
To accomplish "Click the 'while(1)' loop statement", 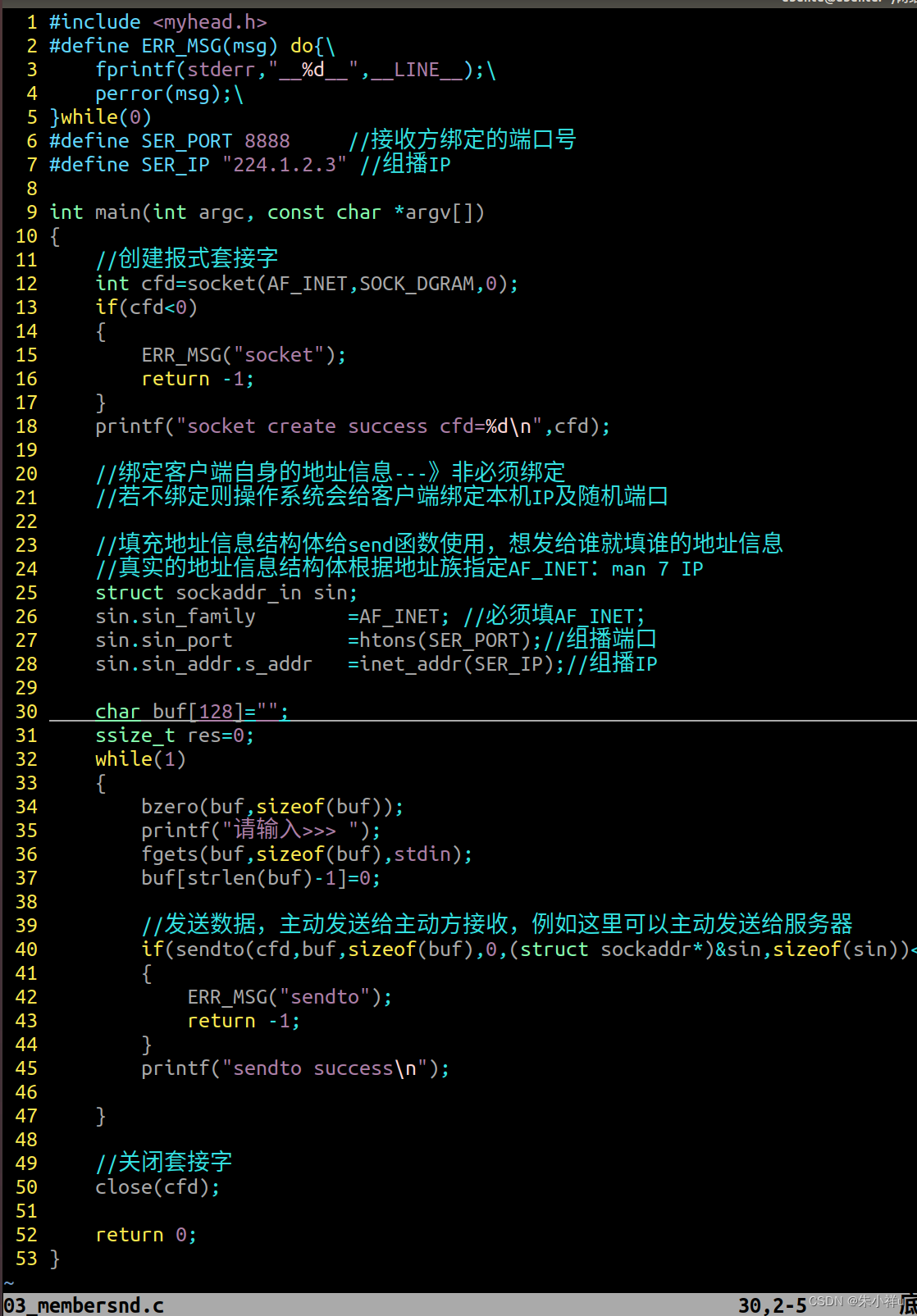I will pos(140,759).
